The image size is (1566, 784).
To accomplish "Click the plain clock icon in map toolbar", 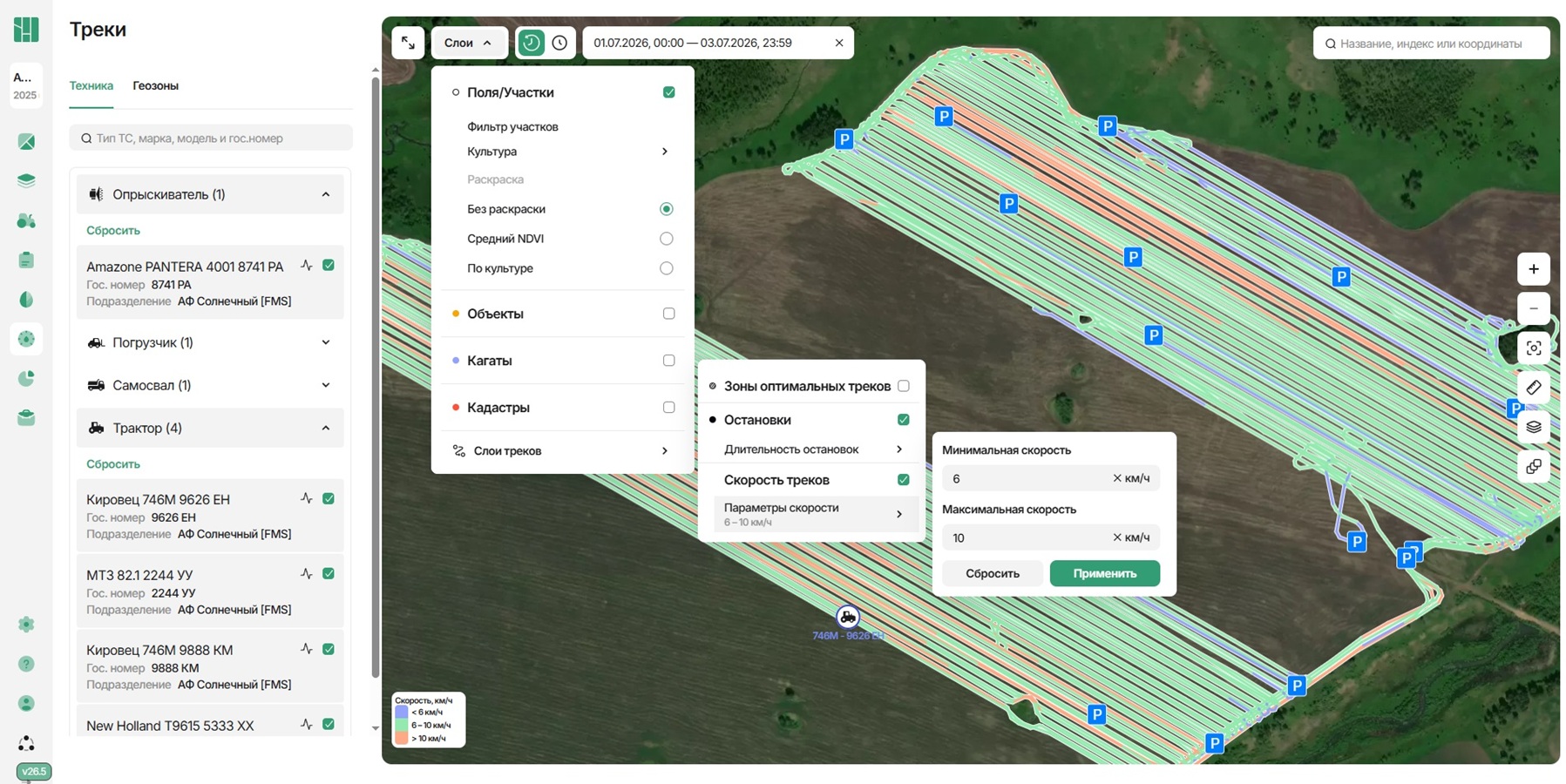I will 560,43.
